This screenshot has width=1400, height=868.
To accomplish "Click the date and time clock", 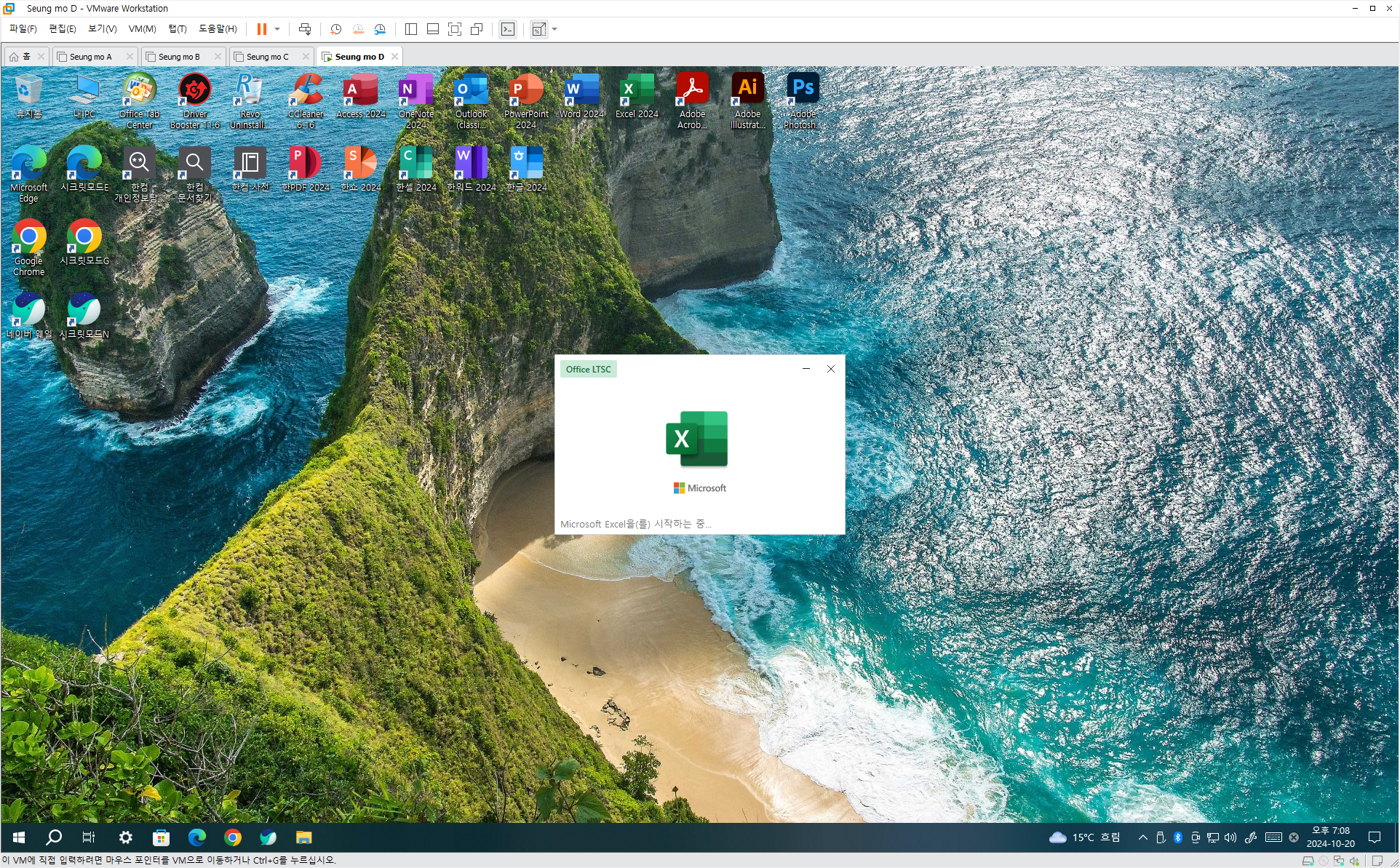I will [x=1330, y=837].
